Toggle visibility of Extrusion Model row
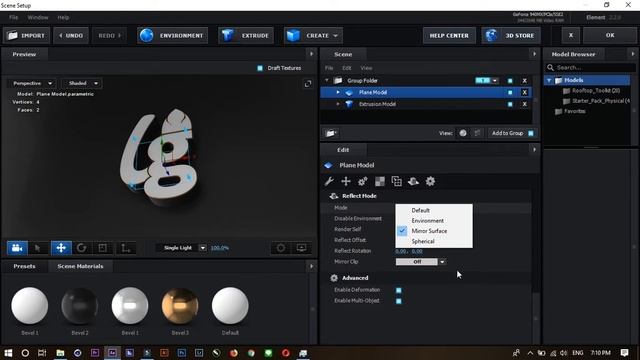640x360 pixels. click(x=510, y=104)
